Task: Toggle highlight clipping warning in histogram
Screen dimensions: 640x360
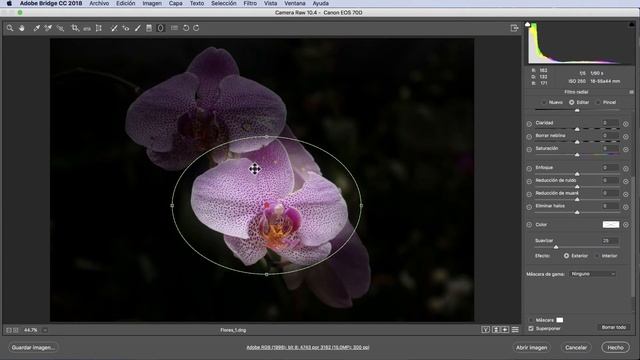Action: [631, 25]
